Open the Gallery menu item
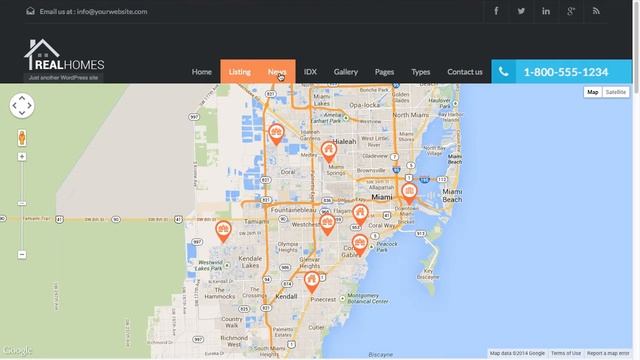The width and height of the screenshot is (640, 360). click(x=346, y=72)
